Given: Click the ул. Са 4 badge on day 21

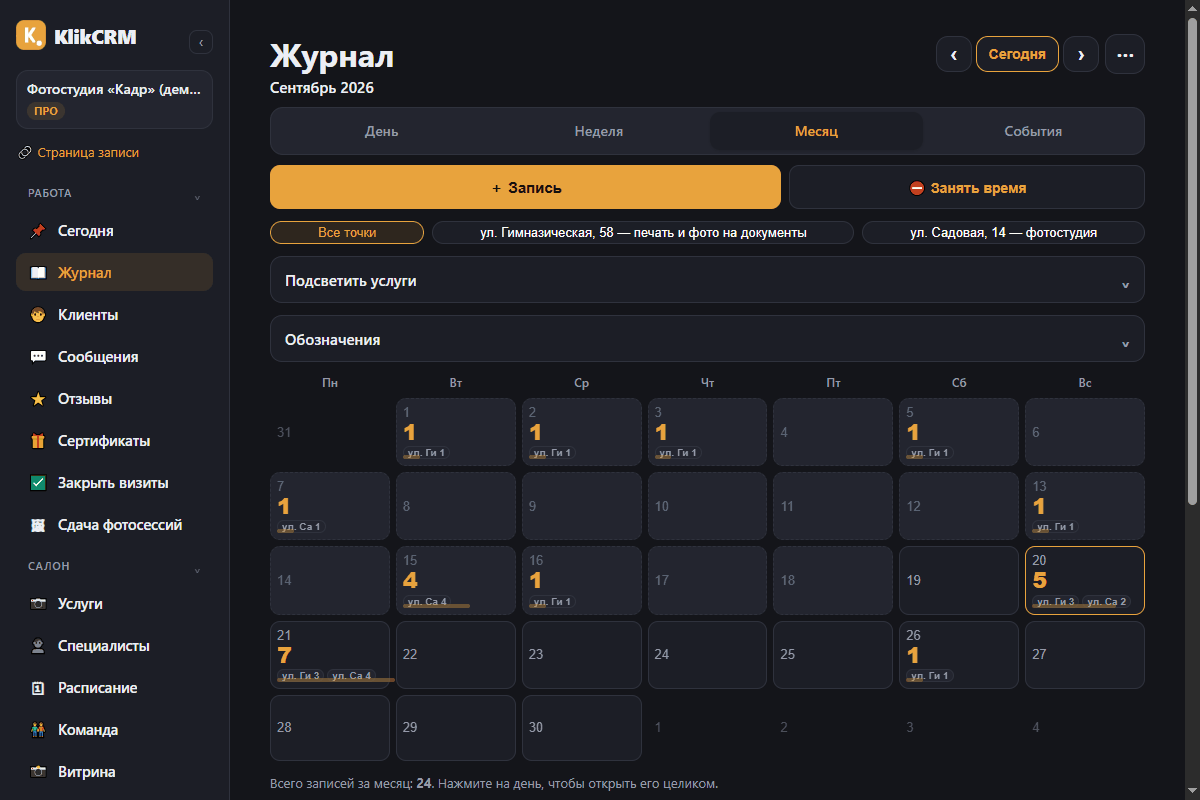Looking at the screenshot, I should point(351,677).
